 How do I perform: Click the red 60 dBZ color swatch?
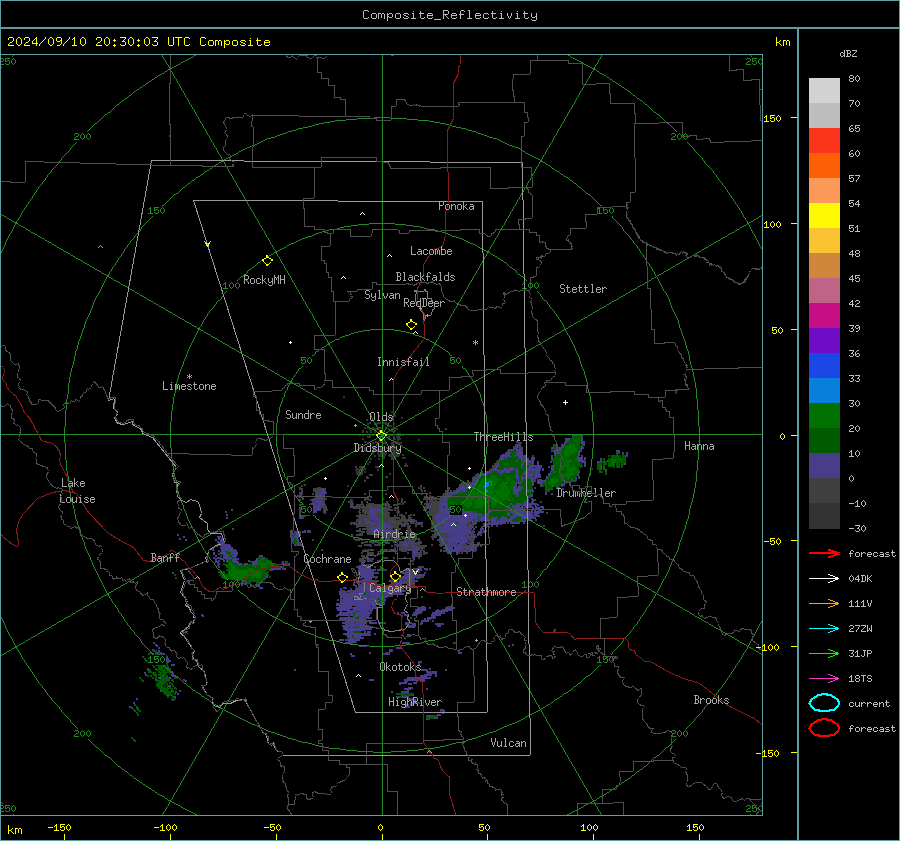click(x=824, y=141)
